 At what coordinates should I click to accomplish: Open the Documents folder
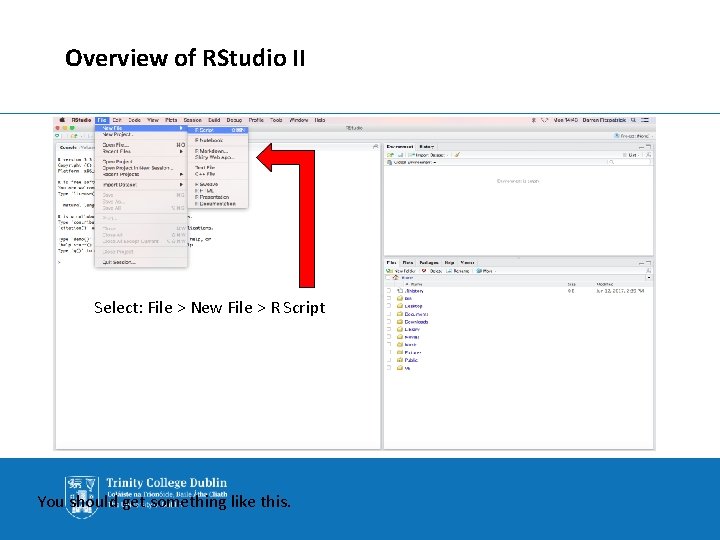[x=416, y=314]
